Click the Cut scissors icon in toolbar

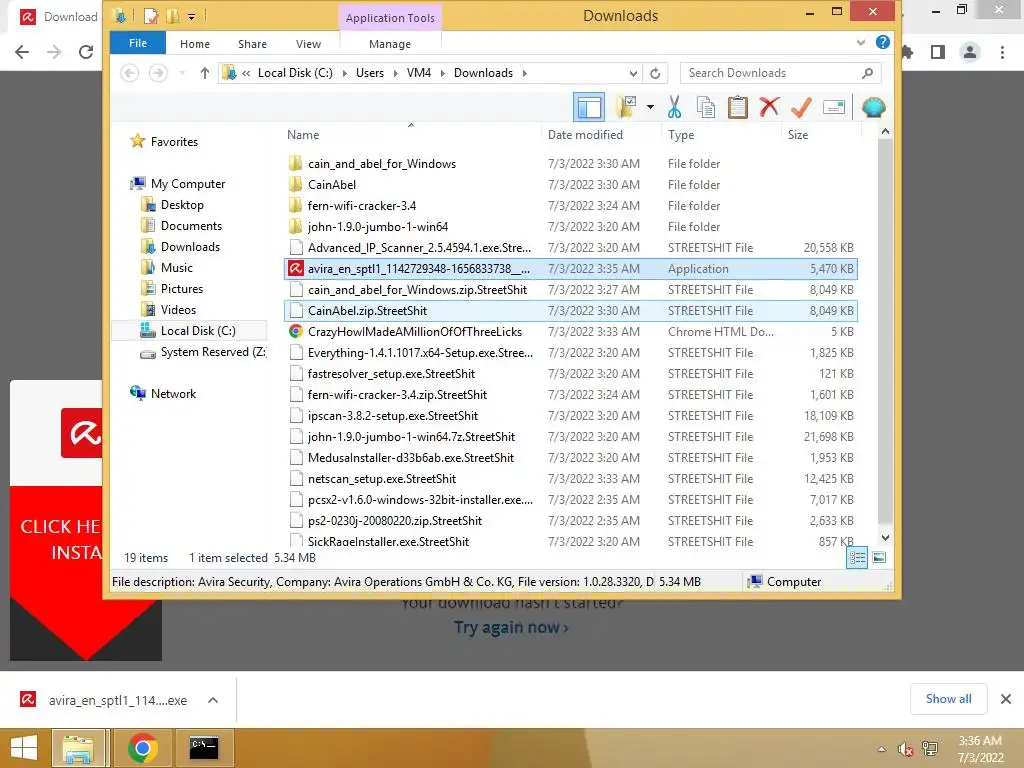click(x=675, y=107)
